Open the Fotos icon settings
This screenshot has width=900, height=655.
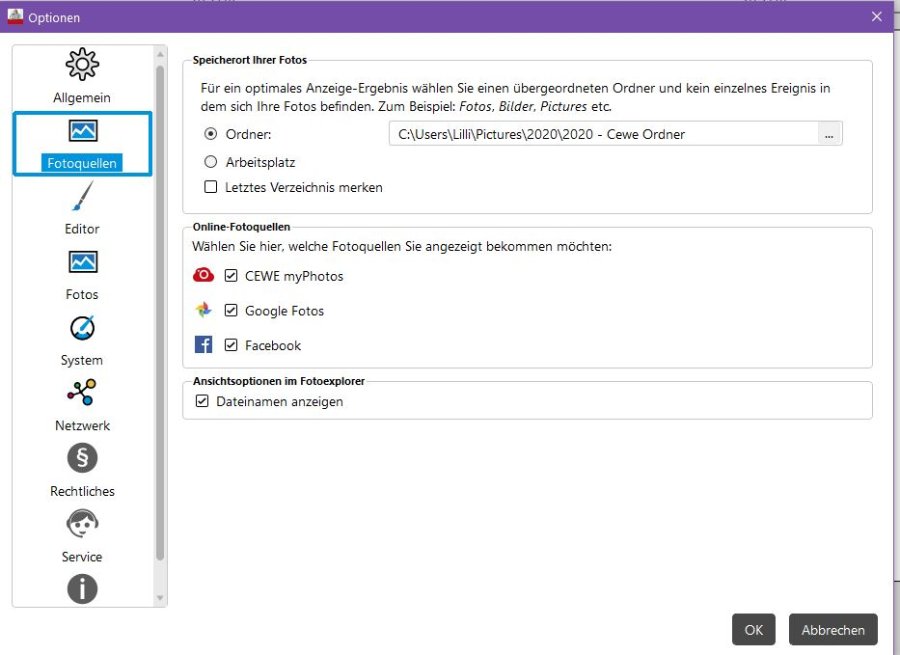pyautogui.click(x=82, y=262)
